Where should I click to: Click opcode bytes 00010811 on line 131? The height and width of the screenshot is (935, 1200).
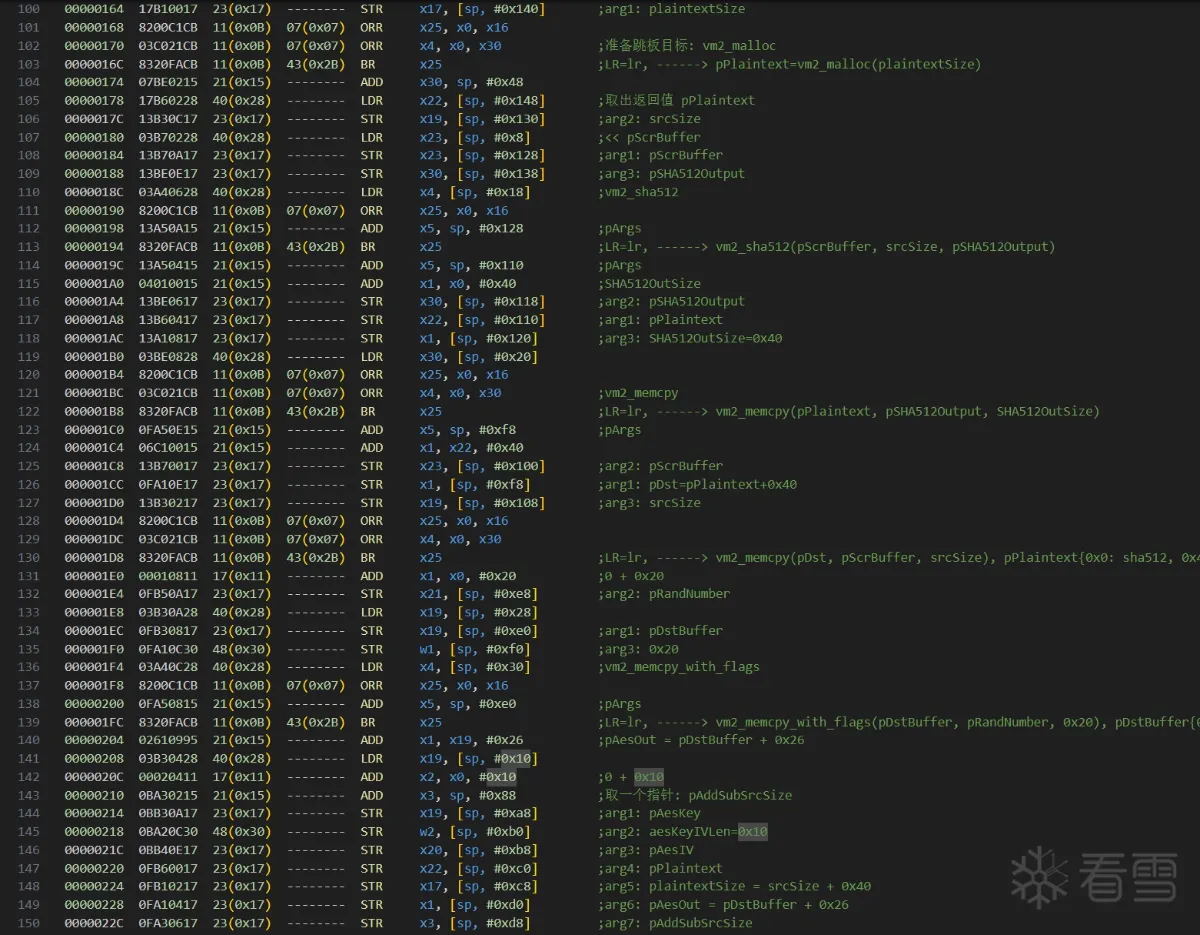160,576
